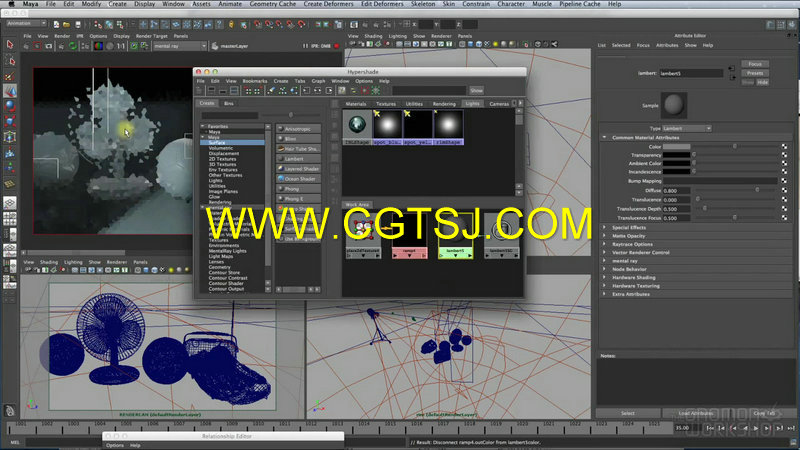Display RGB channels in Render View

coord(98,46)
